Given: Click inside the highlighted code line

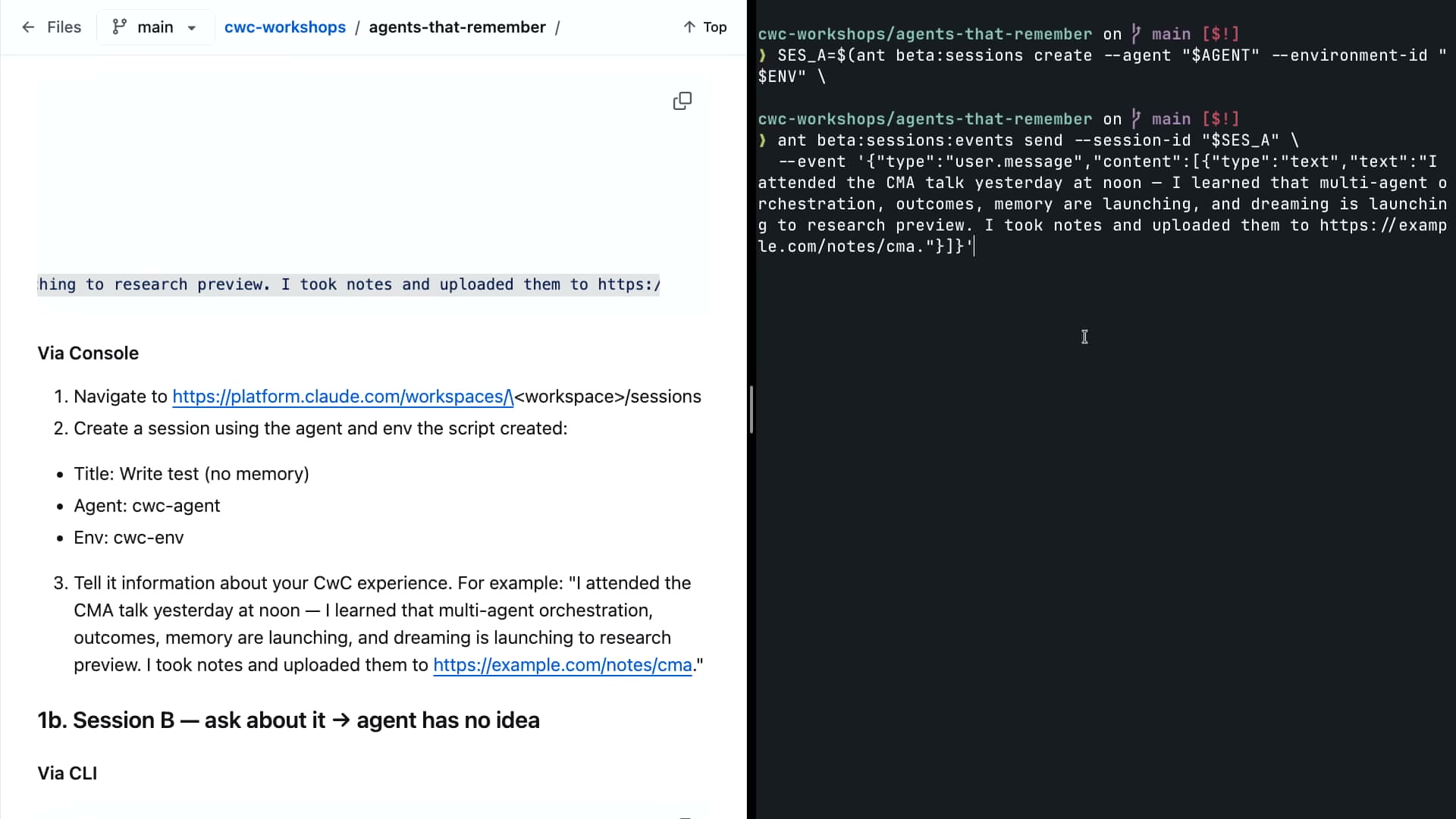Looking at the screenshot, I should (x=349, y=284).
